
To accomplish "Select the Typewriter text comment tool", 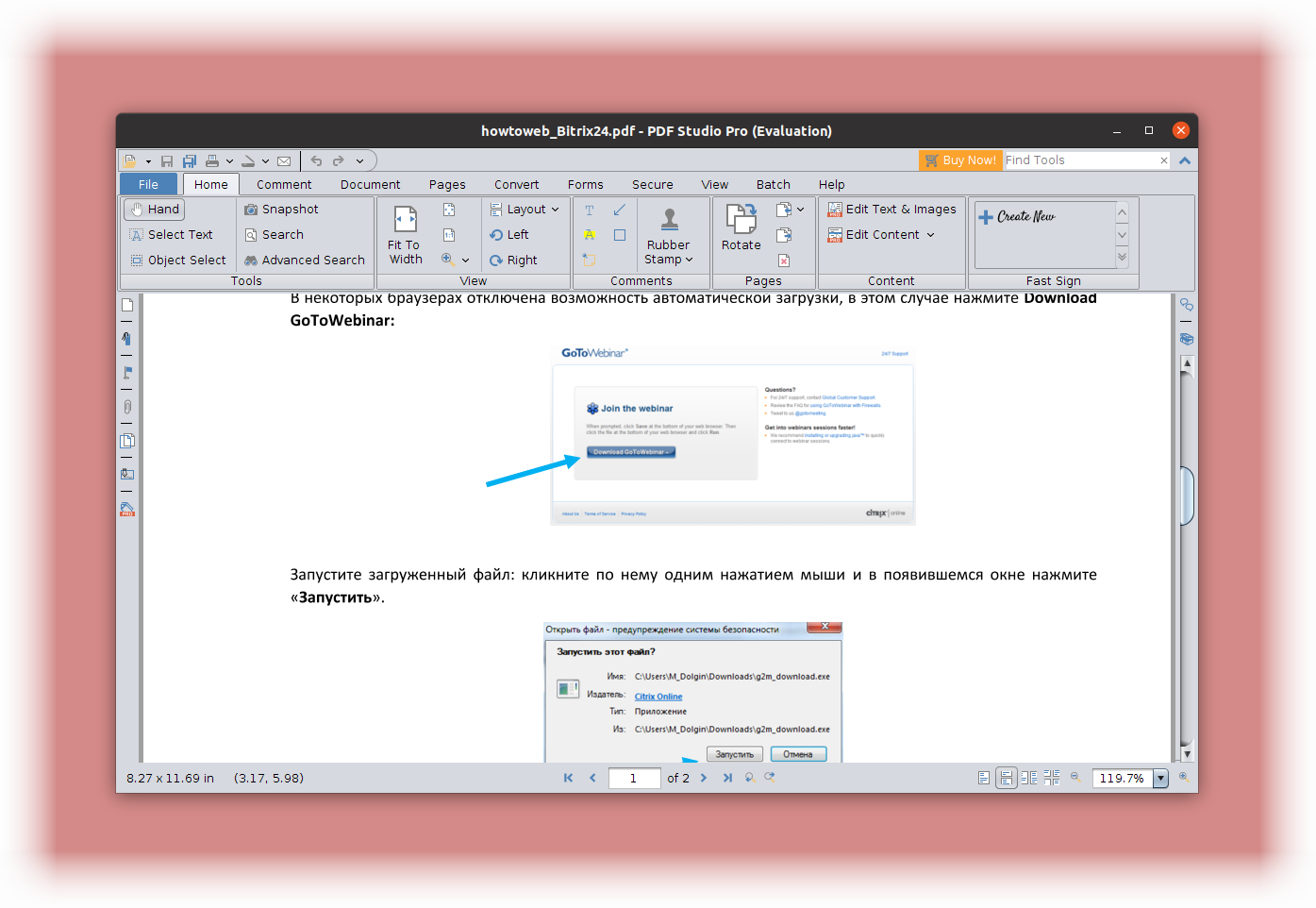I will [x=590, y=210].
